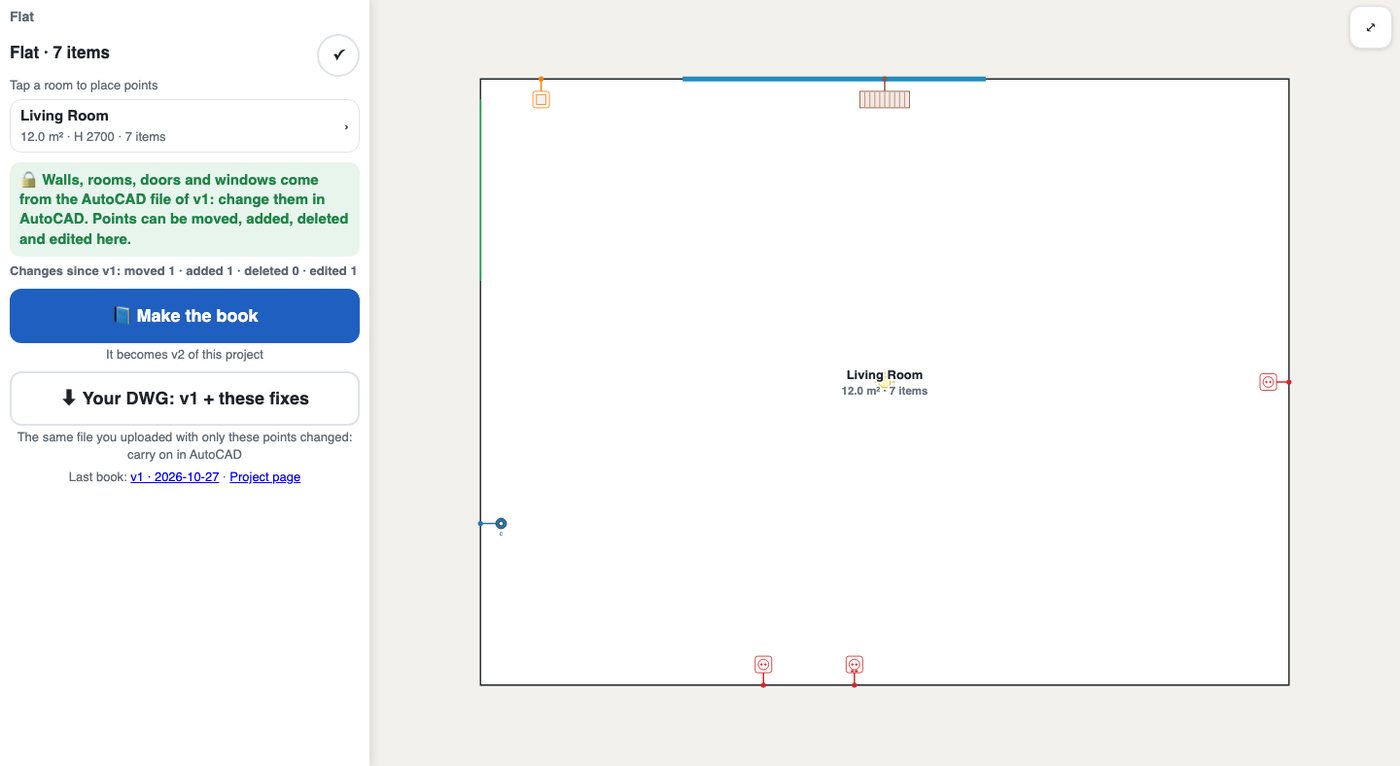Click the Flat · 7 items heading
Viewport: 1400px width, 766px height.
(x=60, y=52)
